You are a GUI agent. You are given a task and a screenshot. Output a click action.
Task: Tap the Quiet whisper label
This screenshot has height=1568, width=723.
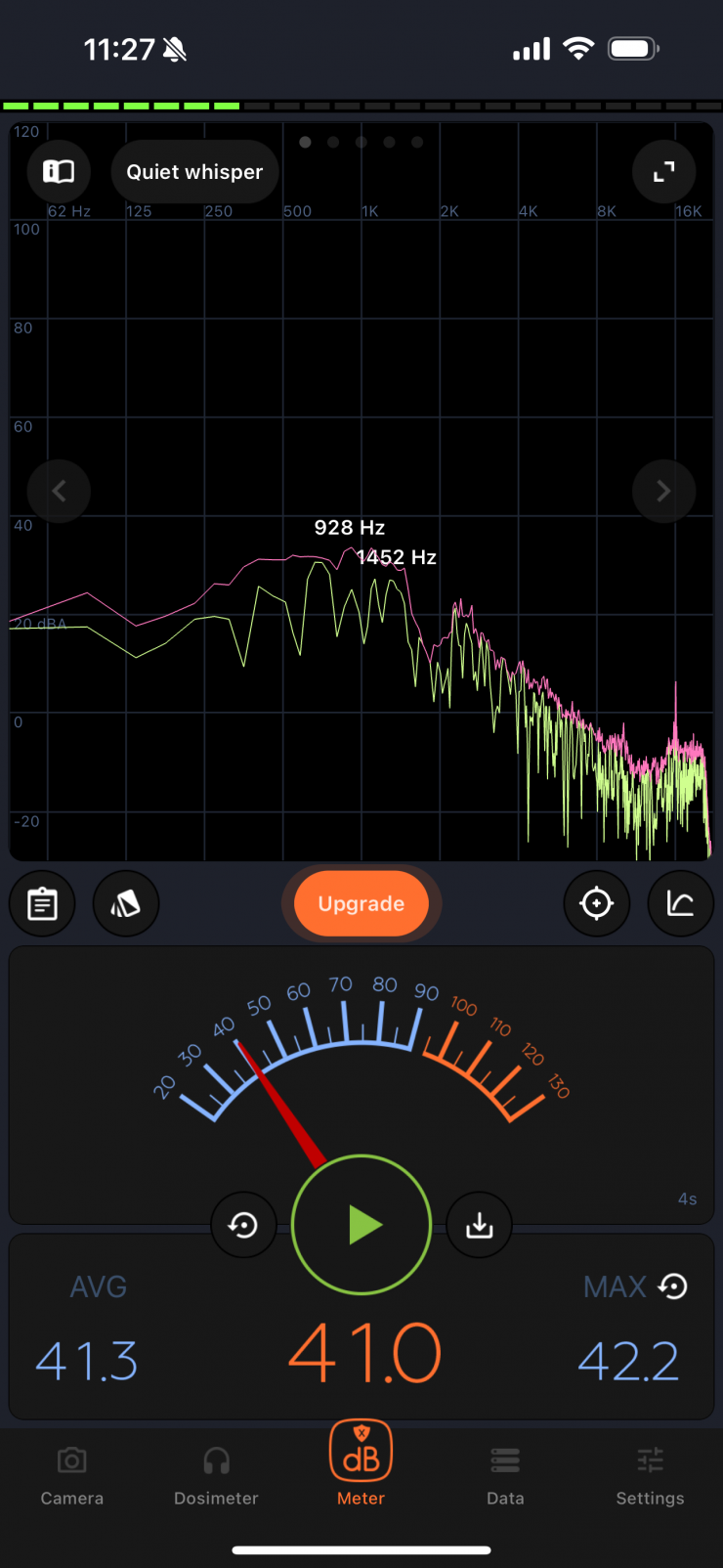pyautogui.click(x=194, y=172)
